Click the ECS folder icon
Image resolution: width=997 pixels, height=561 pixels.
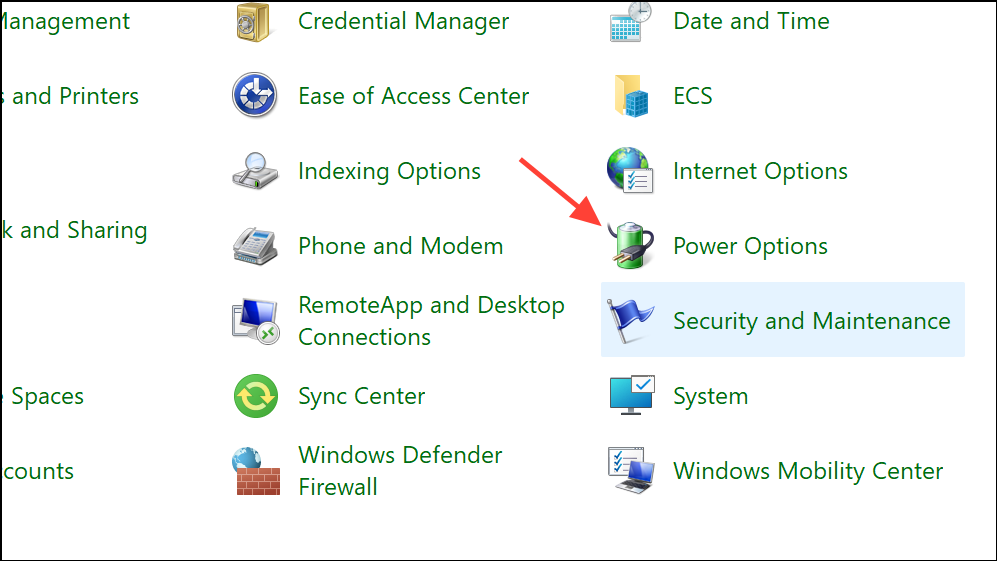(631, 95)
